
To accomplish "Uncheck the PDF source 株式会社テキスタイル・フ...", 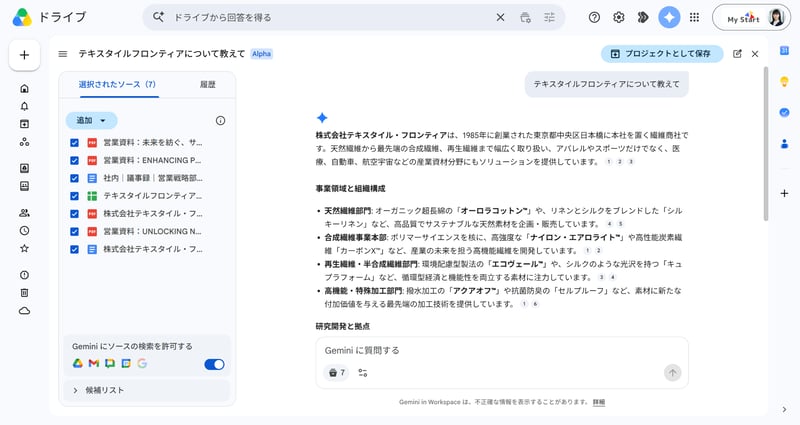I will pos(74,214).
